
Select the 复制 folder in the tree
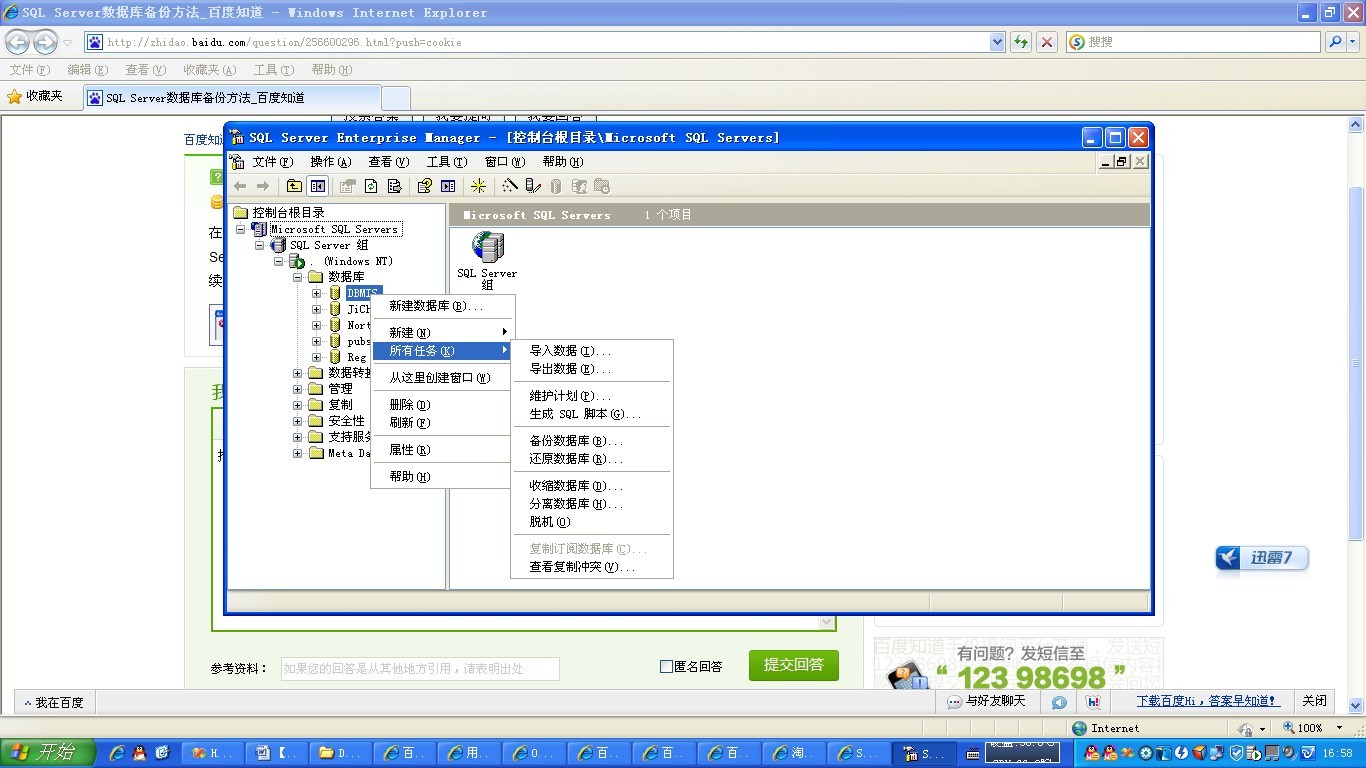pyautogui.click(x=331, y=405)
